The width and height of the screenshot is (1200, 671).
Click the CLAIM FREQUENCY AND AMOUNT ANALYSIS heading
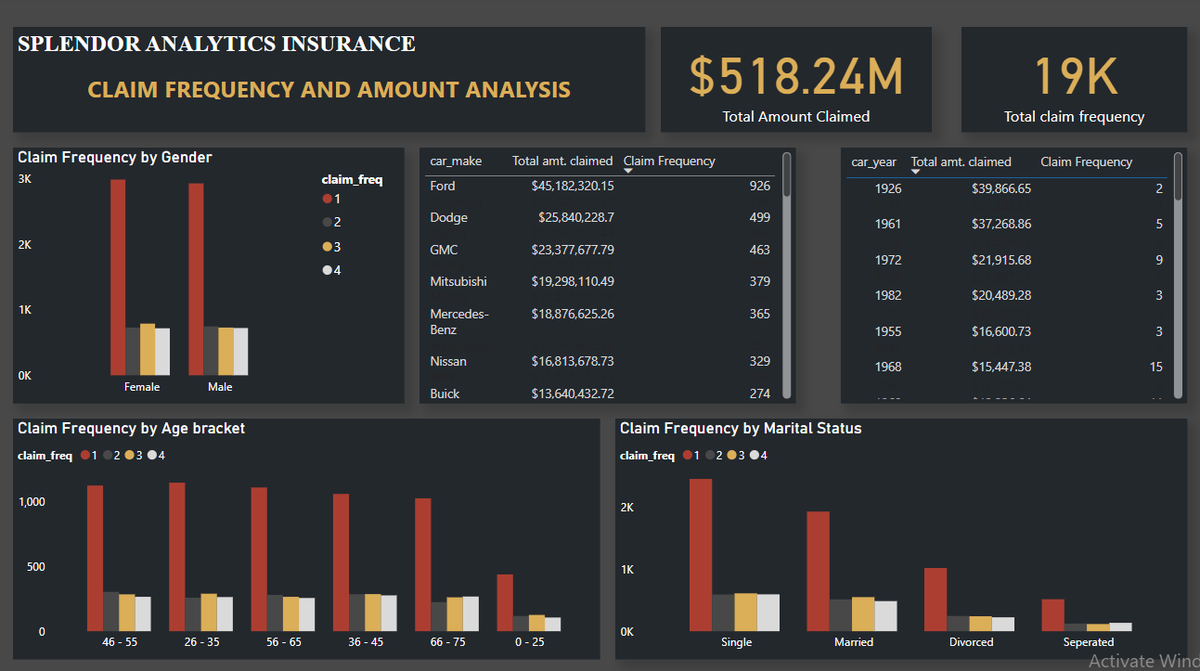[329, 90]
